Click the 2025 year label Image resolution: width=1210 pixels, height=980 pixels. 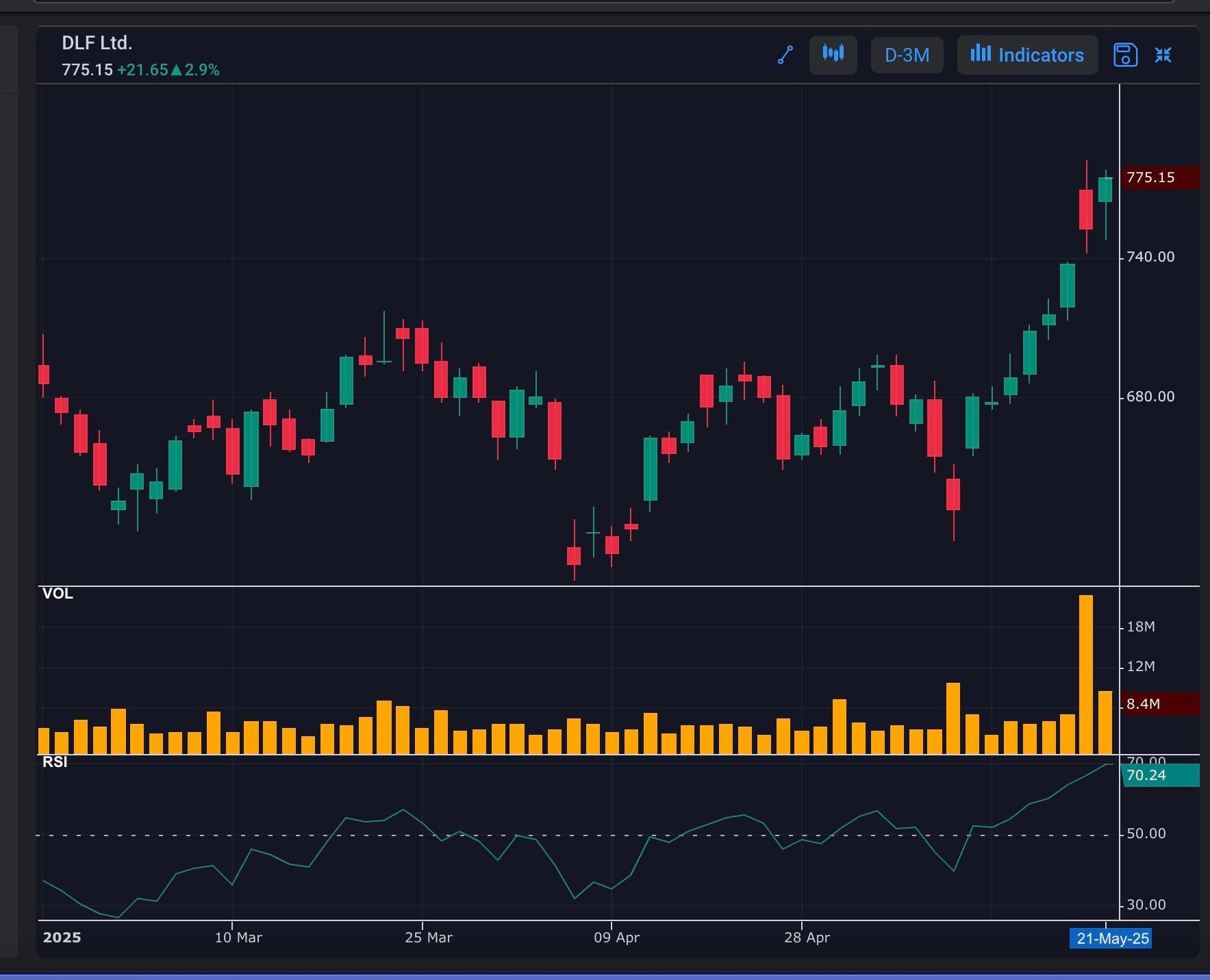coord(62,938)
